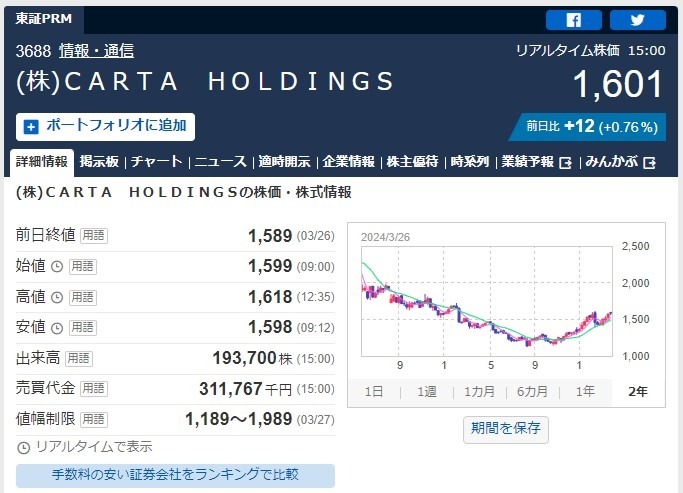
Task: Open 用語 glossary for 高値
Action: coord(83,297)
